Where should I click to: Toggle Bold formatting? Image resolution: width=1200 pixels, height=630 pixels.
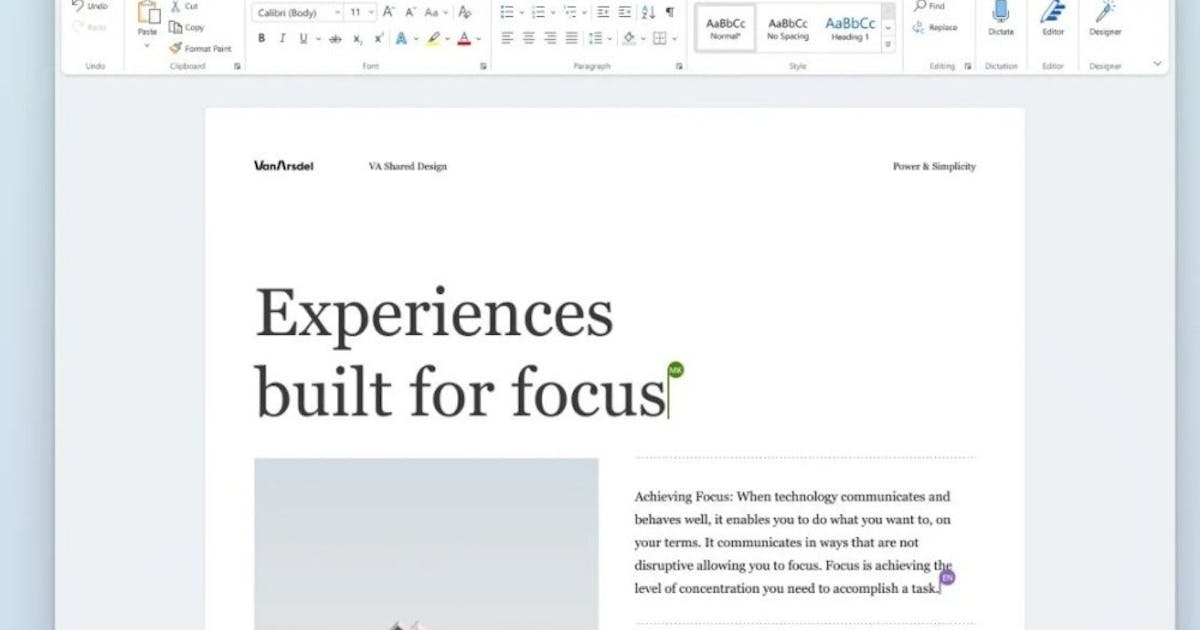(x=262, y=38)
